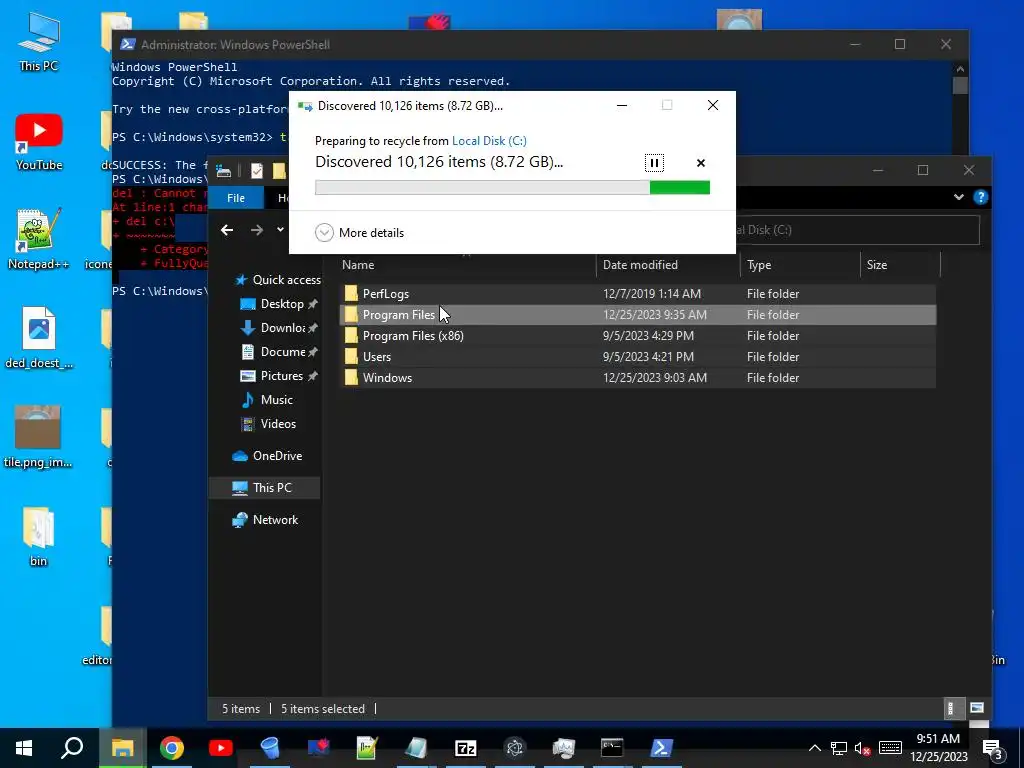1024x768 pixels.
Task: Switch Explorer to the large icons view
Action: 976,708
